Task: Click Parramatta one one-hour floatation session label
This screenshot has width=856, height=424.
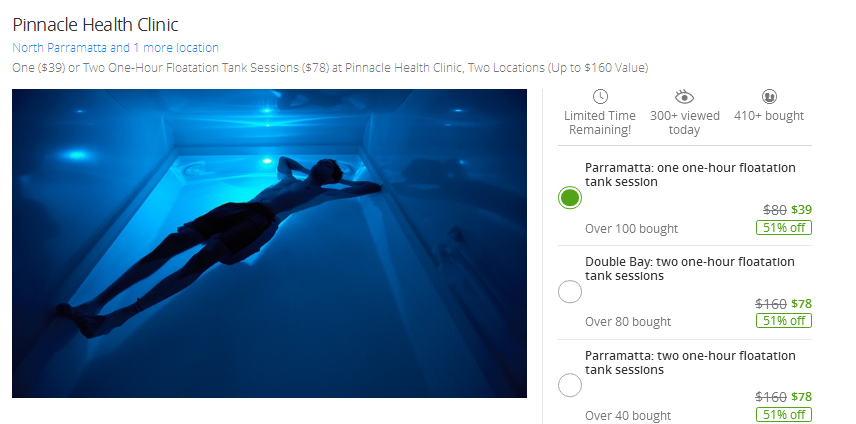Action: click(690, 175)
